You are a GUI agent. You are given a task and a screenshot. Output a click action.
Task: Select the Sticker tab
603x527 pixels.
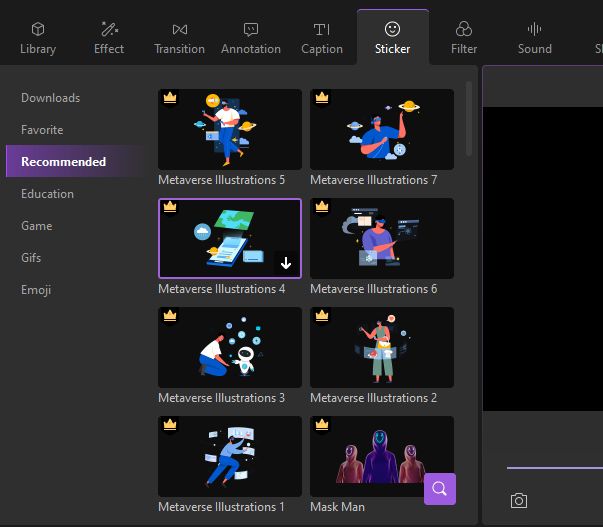393,38
